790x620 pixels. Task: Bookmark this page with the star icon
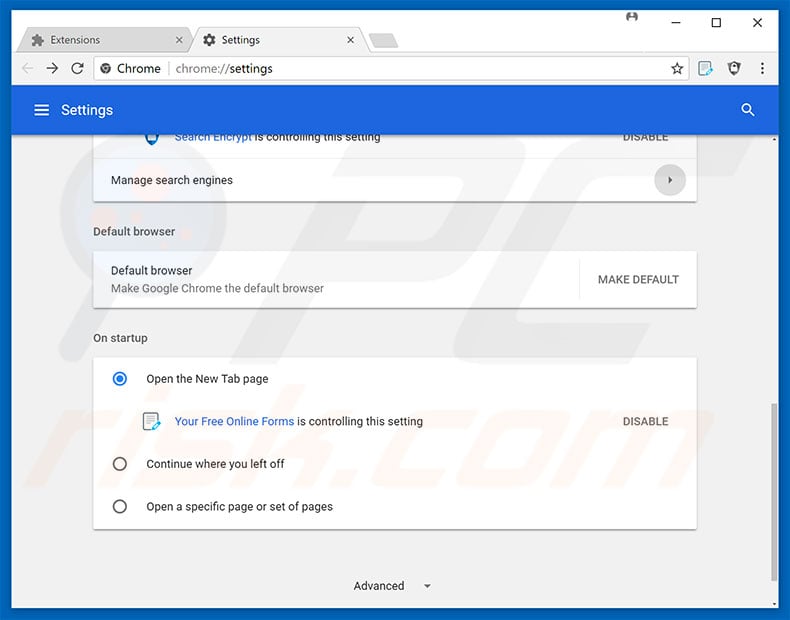point(677,68)
